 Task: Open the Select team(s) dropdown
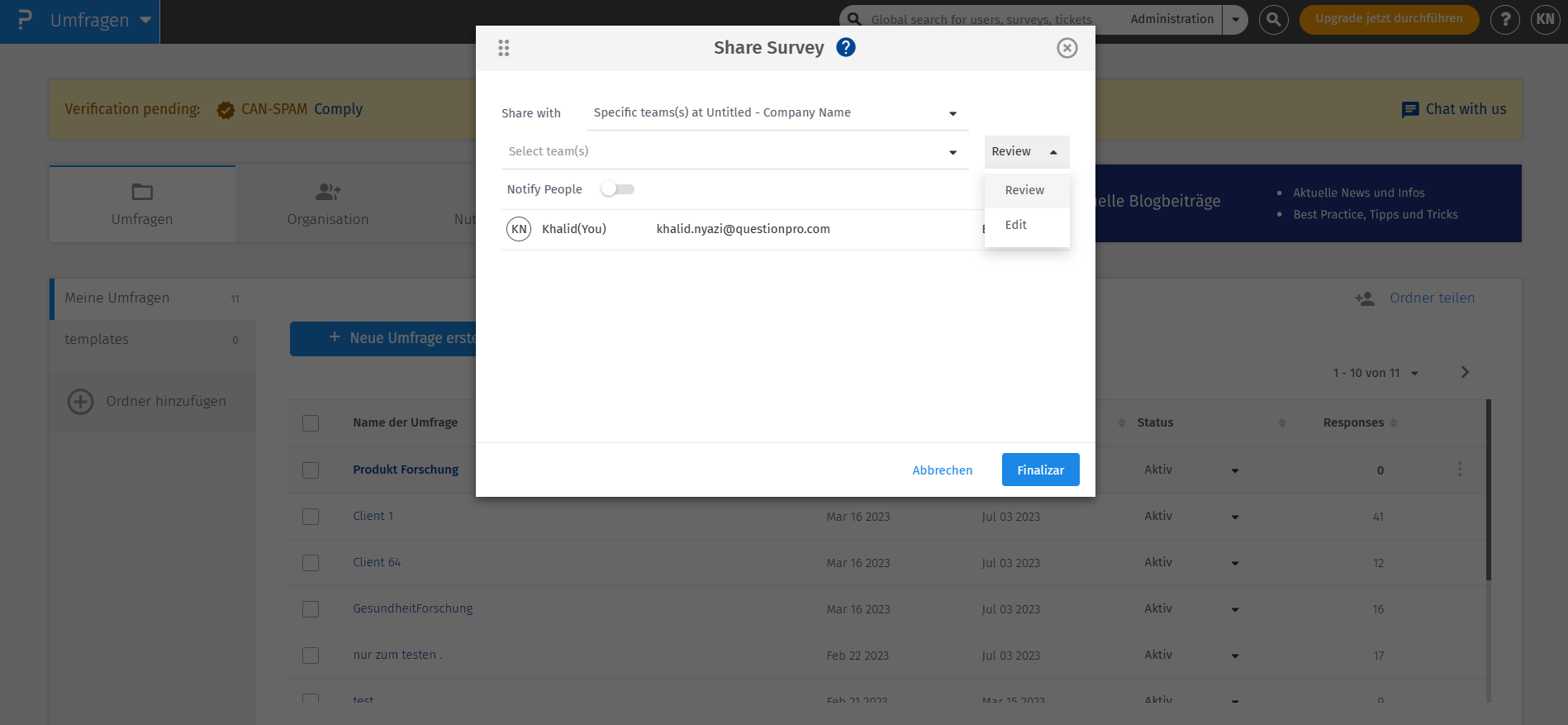pos(734,152)
